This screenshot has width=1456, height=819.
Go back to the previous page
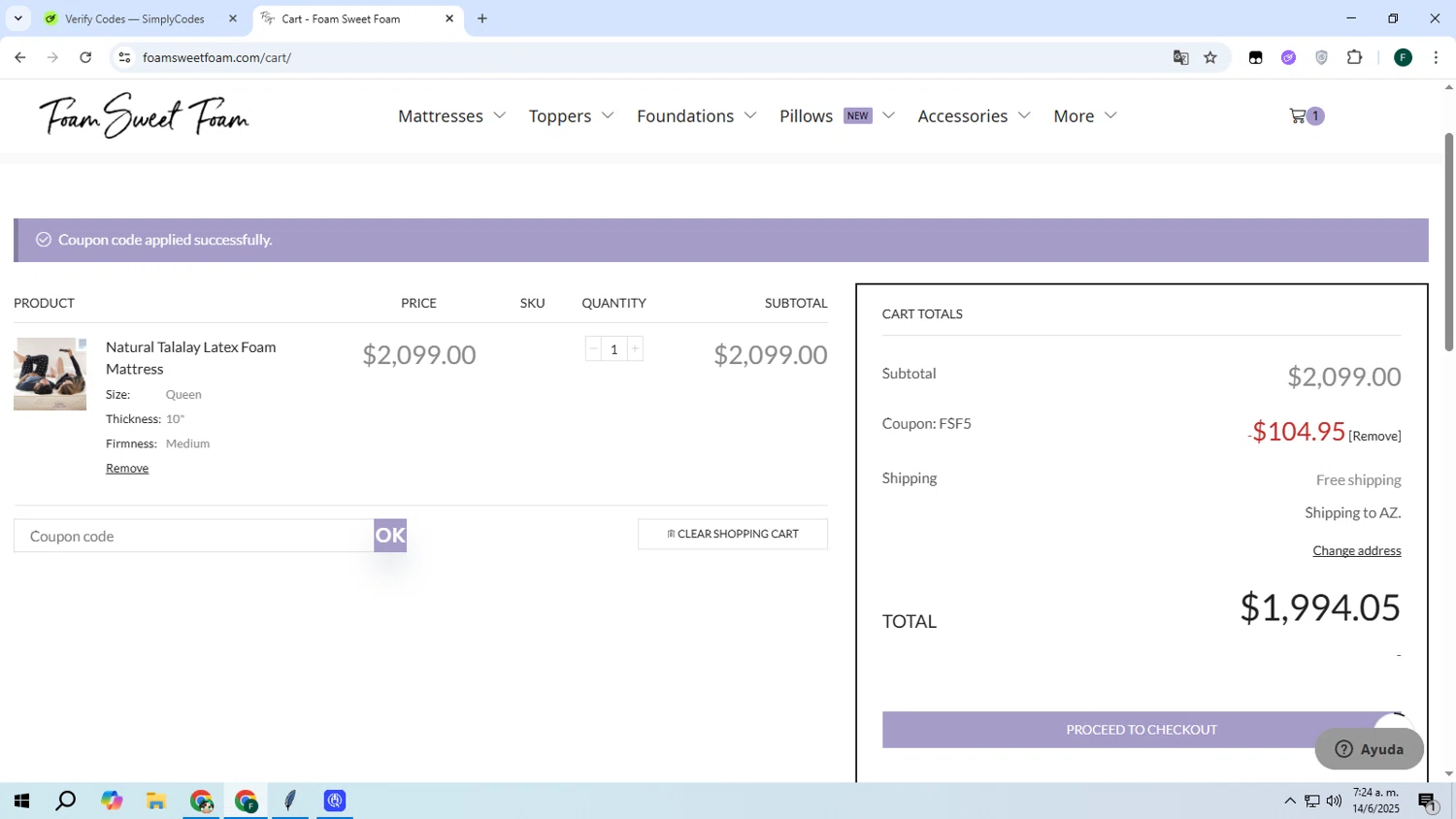[x=20, y=57]
